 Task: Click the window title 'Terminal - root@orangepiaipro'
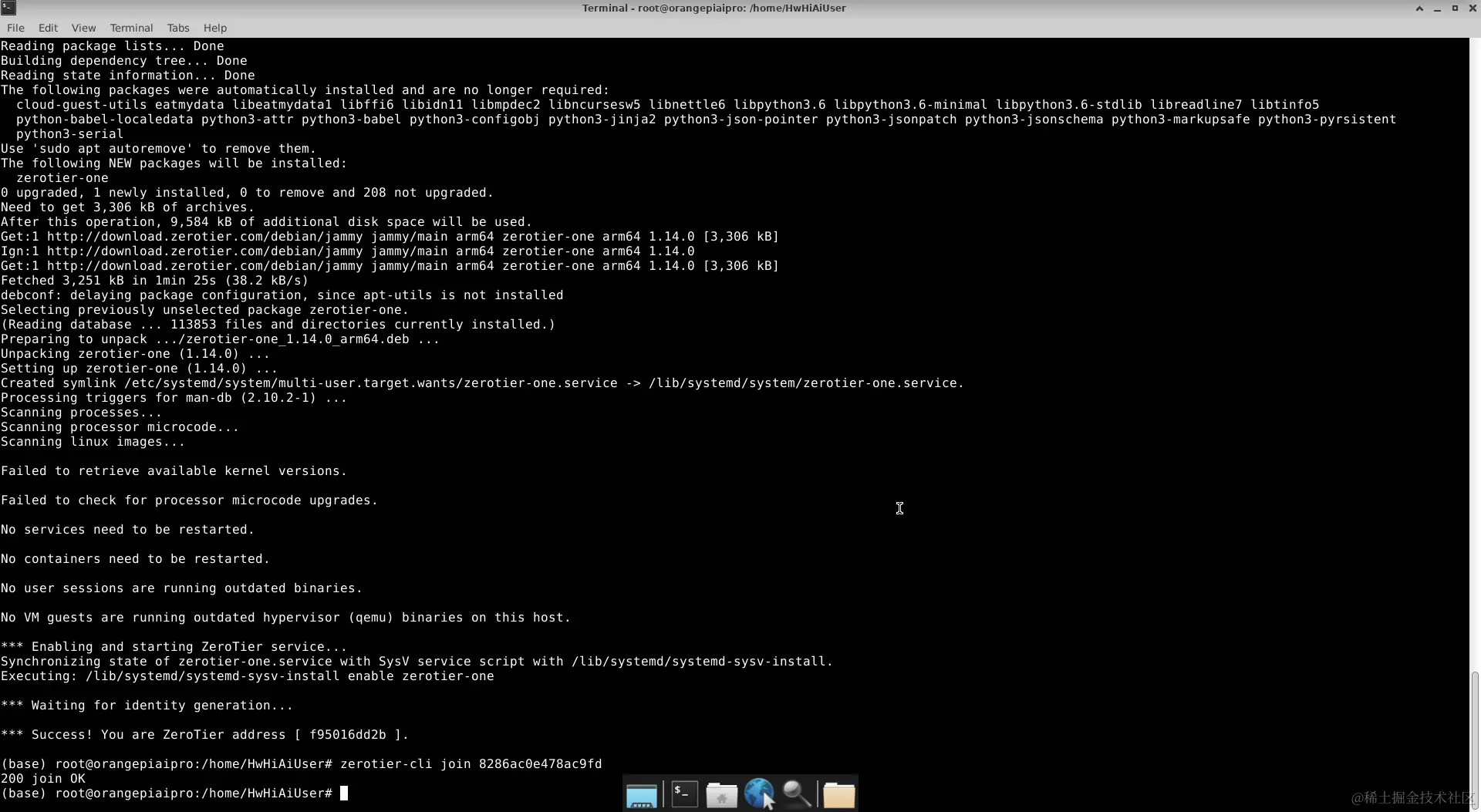pyautogui.click(x=714, y=8)
